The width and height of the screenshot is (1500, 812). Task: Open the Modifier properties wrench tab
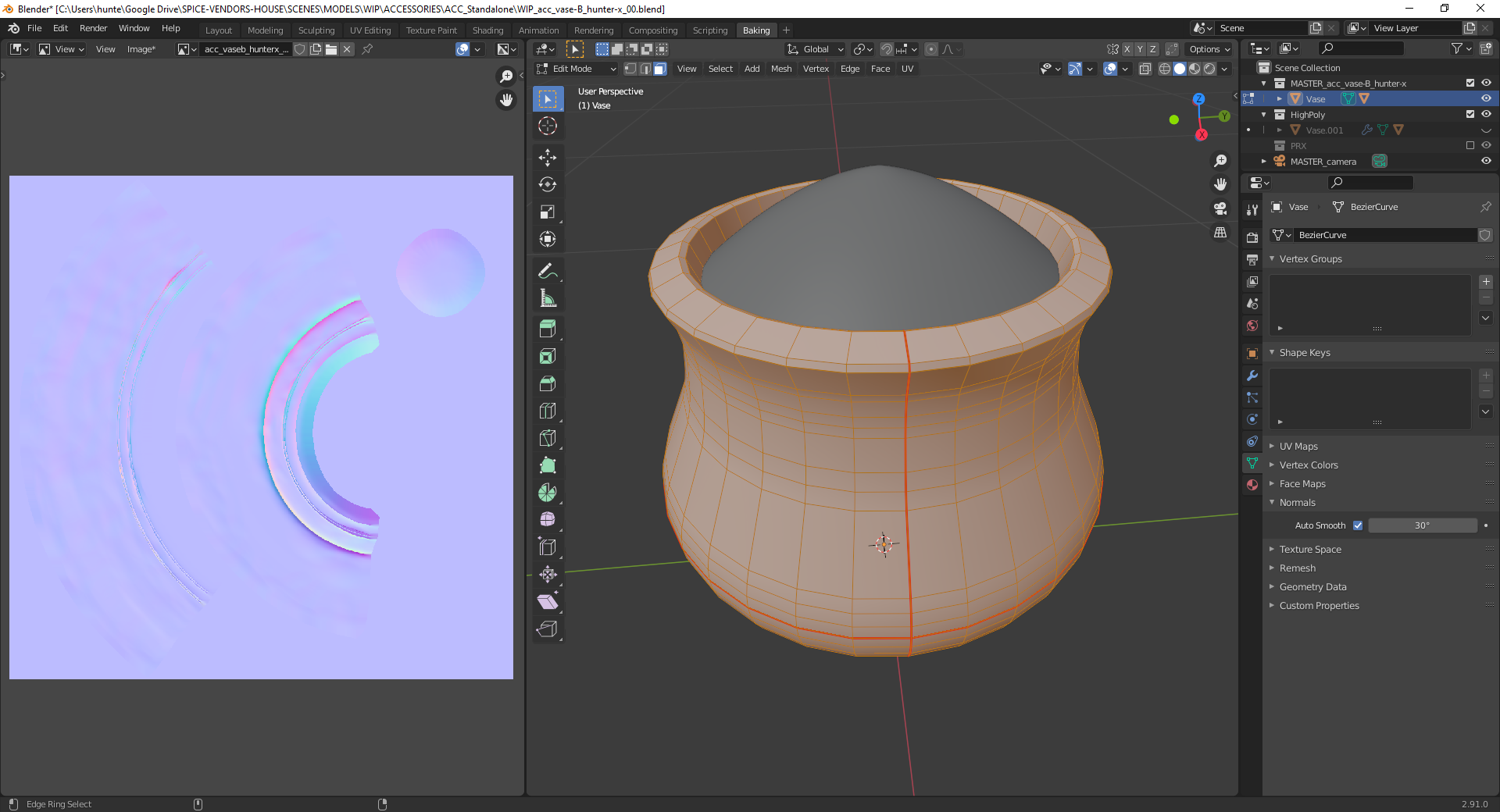1252,376
